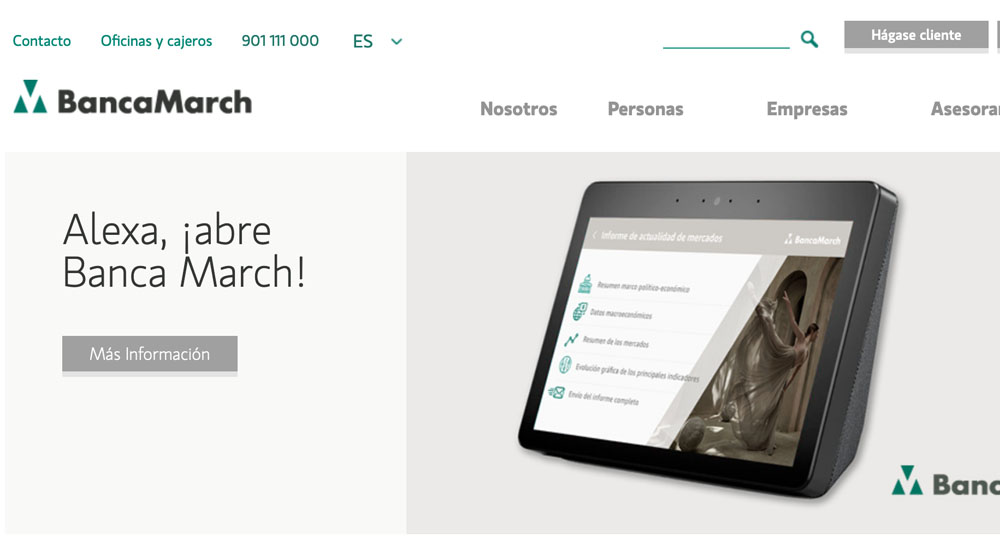
Task: Click the Banca March logo in header
Action: pyautogui.click(x=133, y=98)
